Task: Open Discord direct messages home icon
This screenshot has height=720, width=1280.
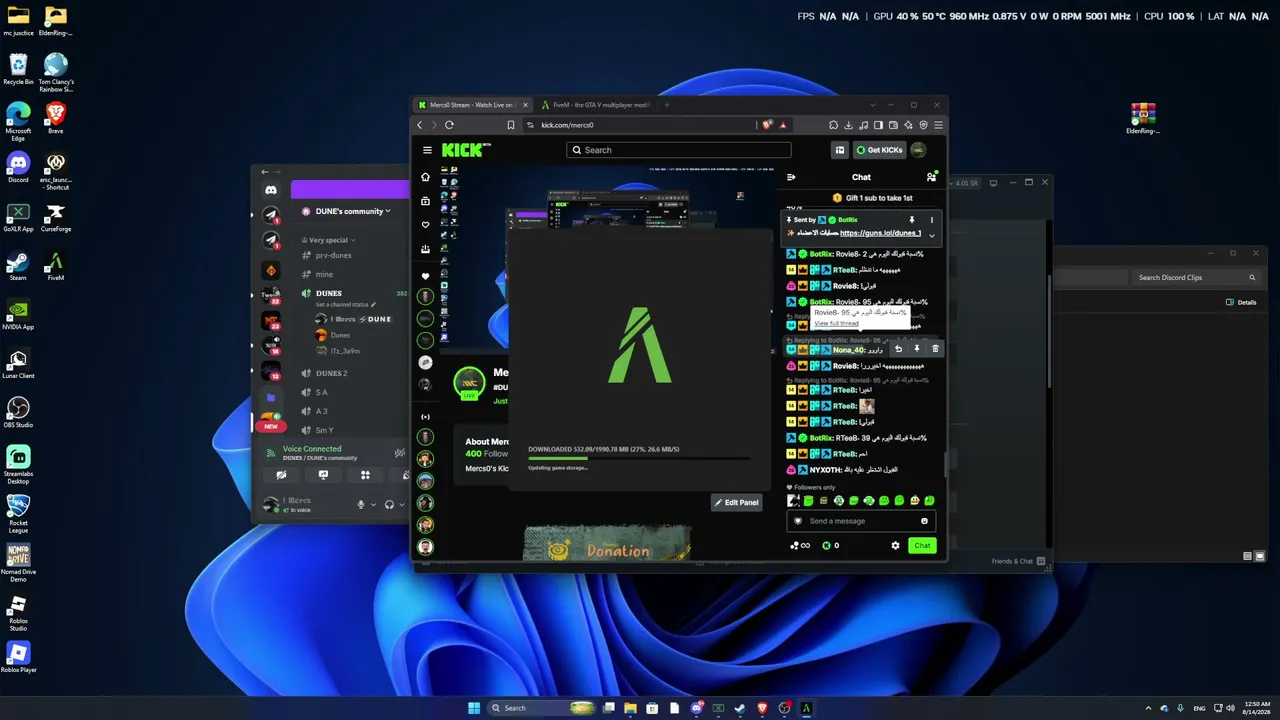Action: point(270,189)
